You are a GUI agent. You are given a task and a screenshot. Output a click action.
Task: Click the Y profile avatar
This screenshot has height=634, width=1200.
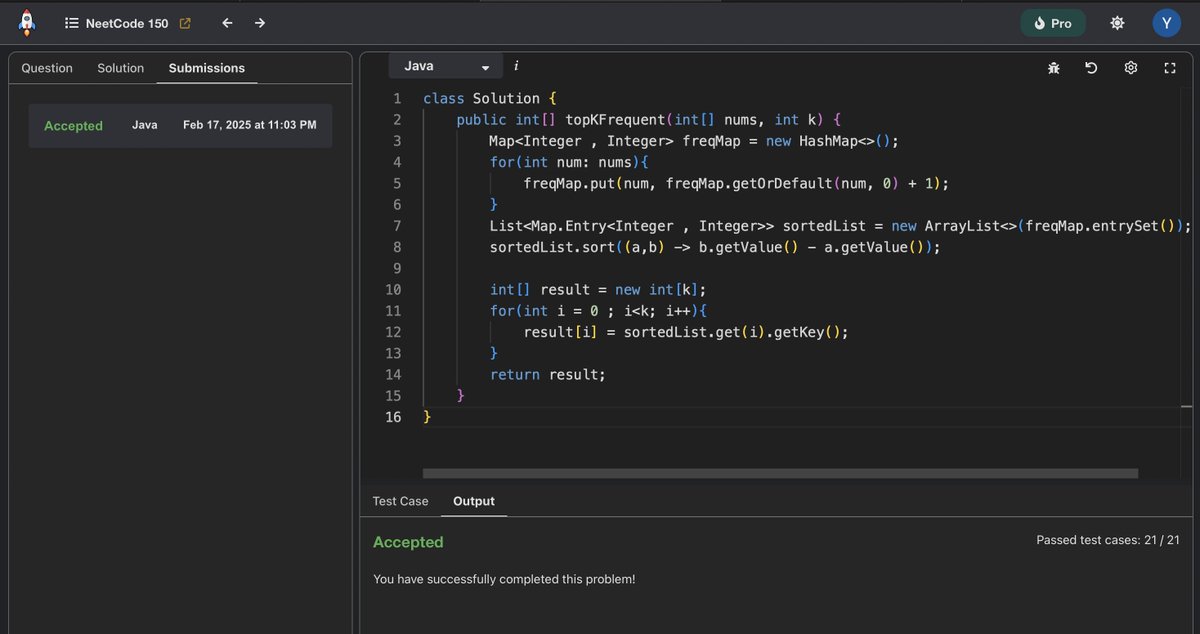(x=1166, y=22)
